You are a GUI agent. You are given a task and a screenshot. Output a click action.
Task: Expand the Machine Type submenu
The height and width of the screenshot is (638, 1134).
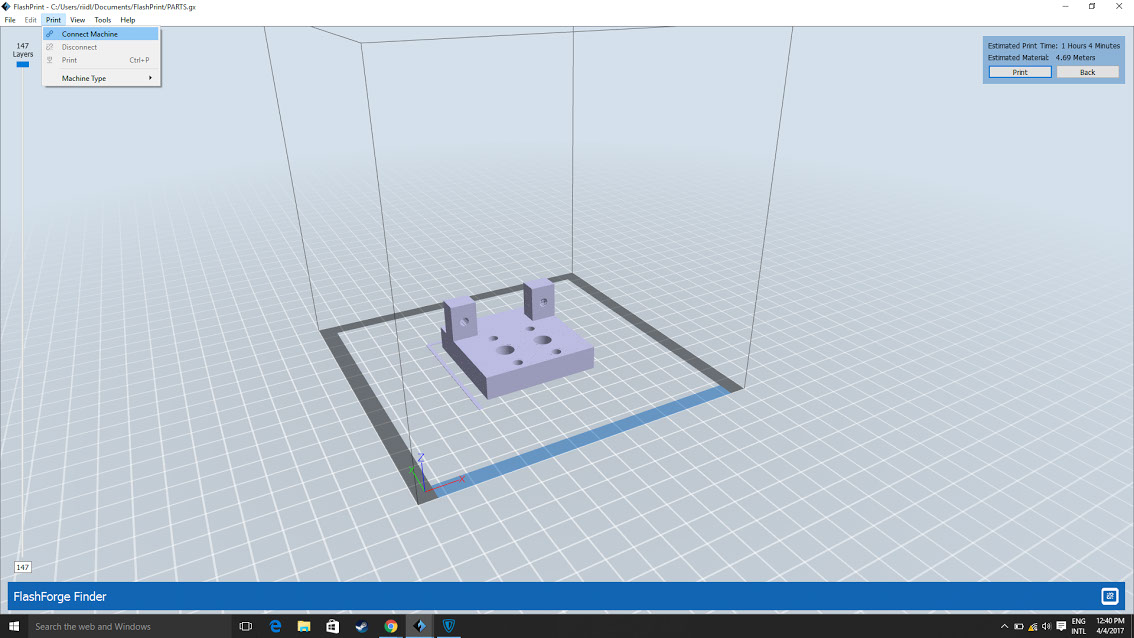[101, 78]
